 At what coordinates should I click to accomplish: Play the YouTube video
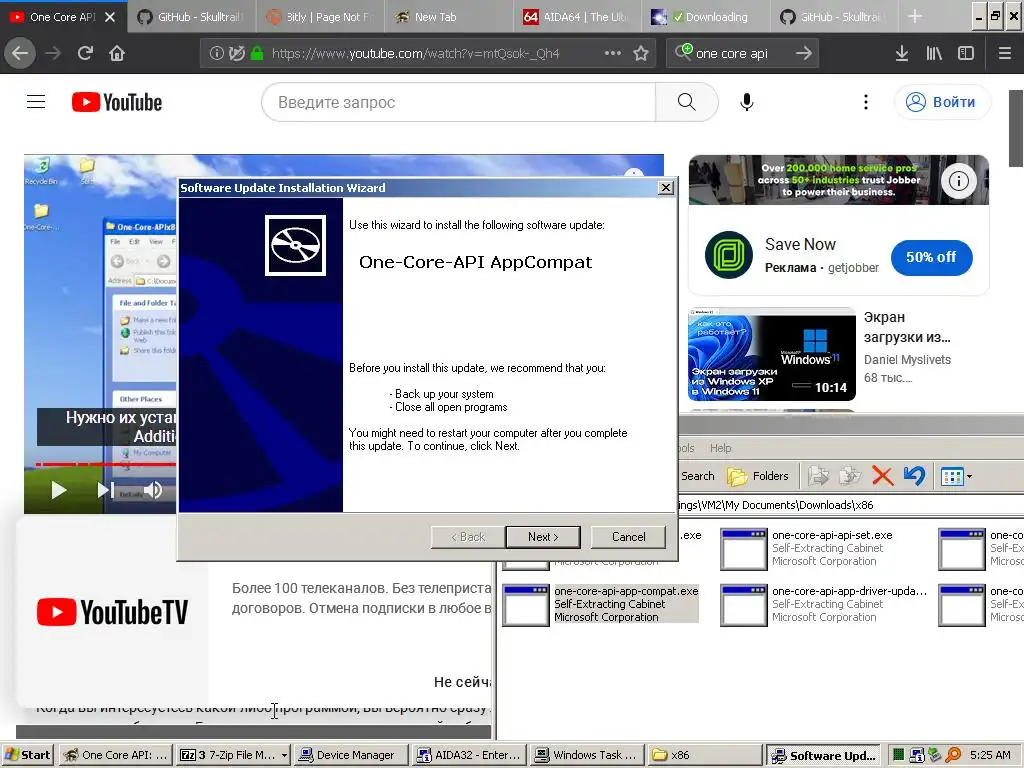[59, 490]
